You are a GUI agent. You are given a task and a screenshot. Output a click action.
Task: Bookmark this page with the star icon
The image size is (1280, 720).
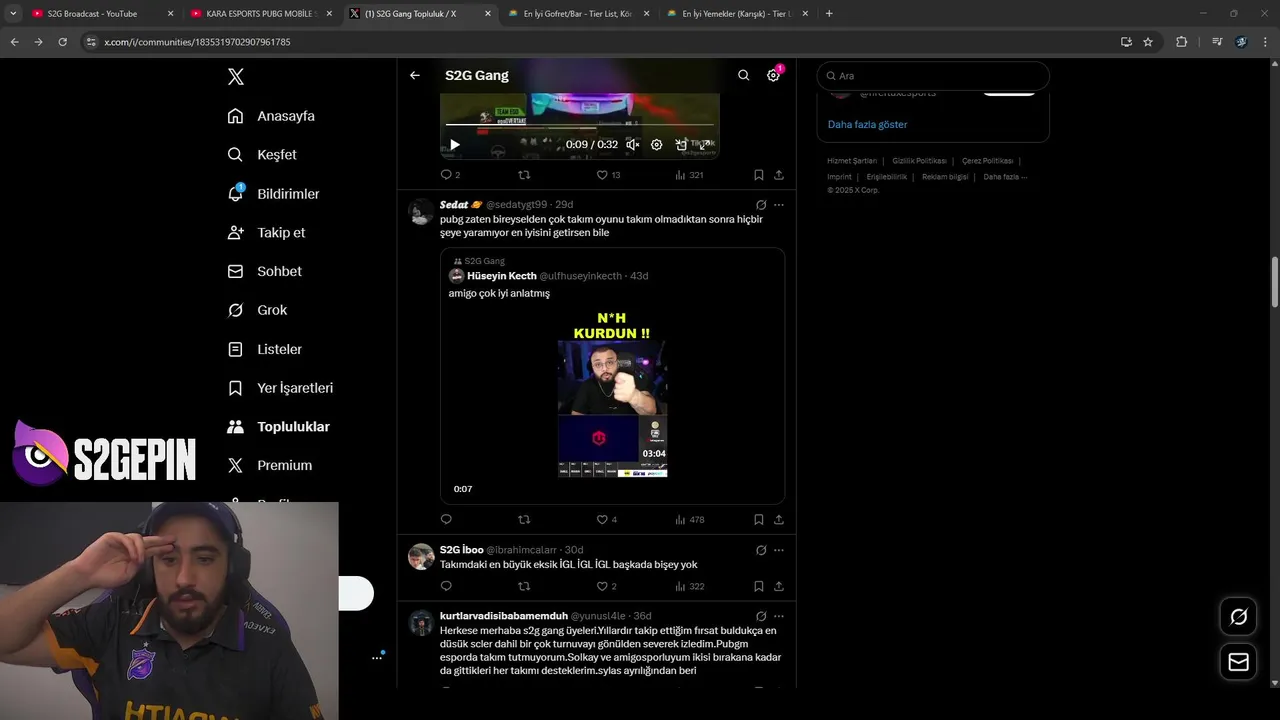(1148, 42)
